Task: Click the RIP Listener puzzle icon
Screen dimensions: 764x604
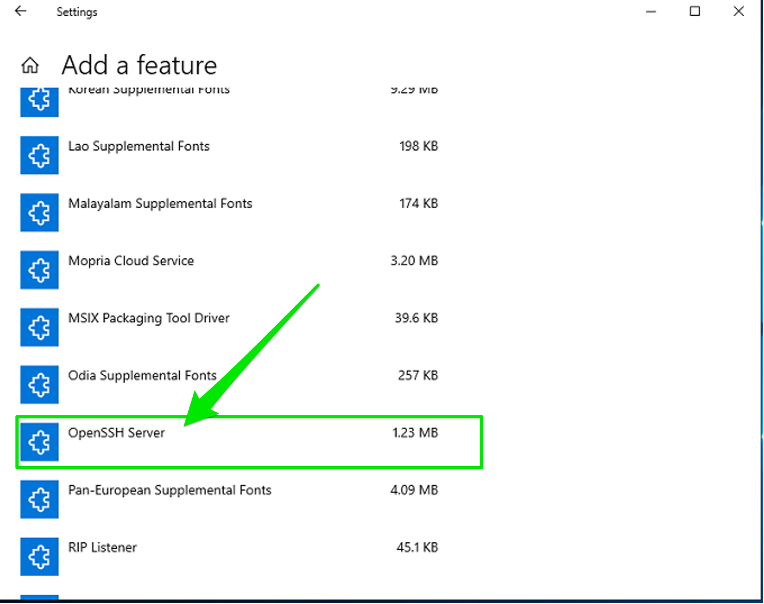Action: tap(39, 557)
